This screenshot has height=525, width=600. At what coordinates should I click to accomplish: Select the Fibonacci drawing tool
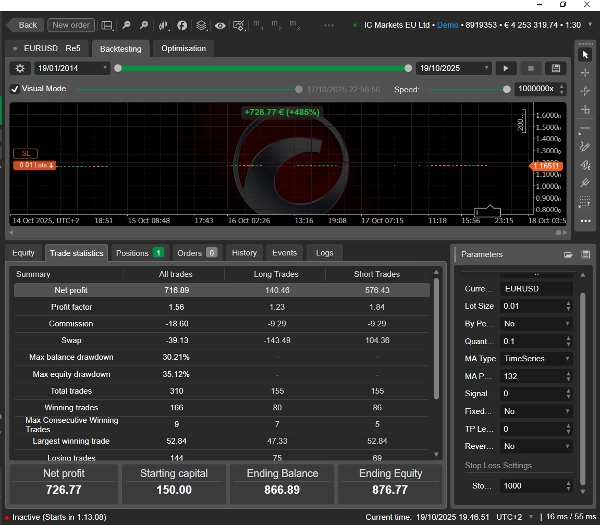(585, 165)
